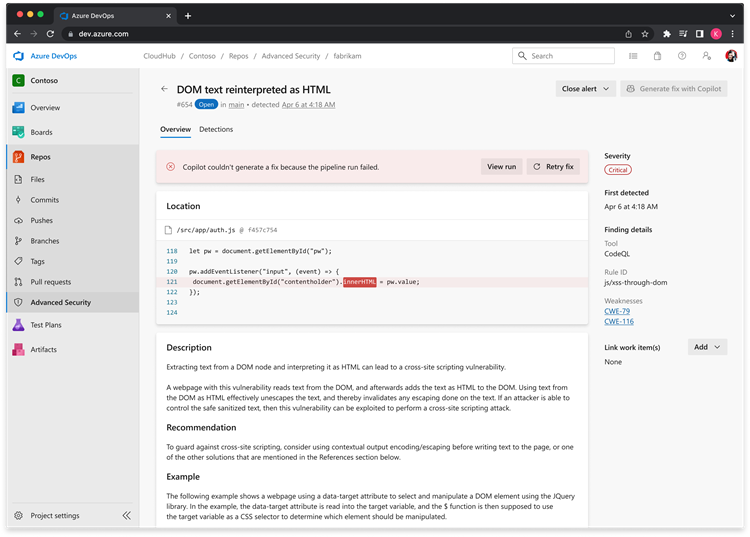Screen dimensions: 750x537
Task: Click the Open status badge
Action: pos(206,105)
